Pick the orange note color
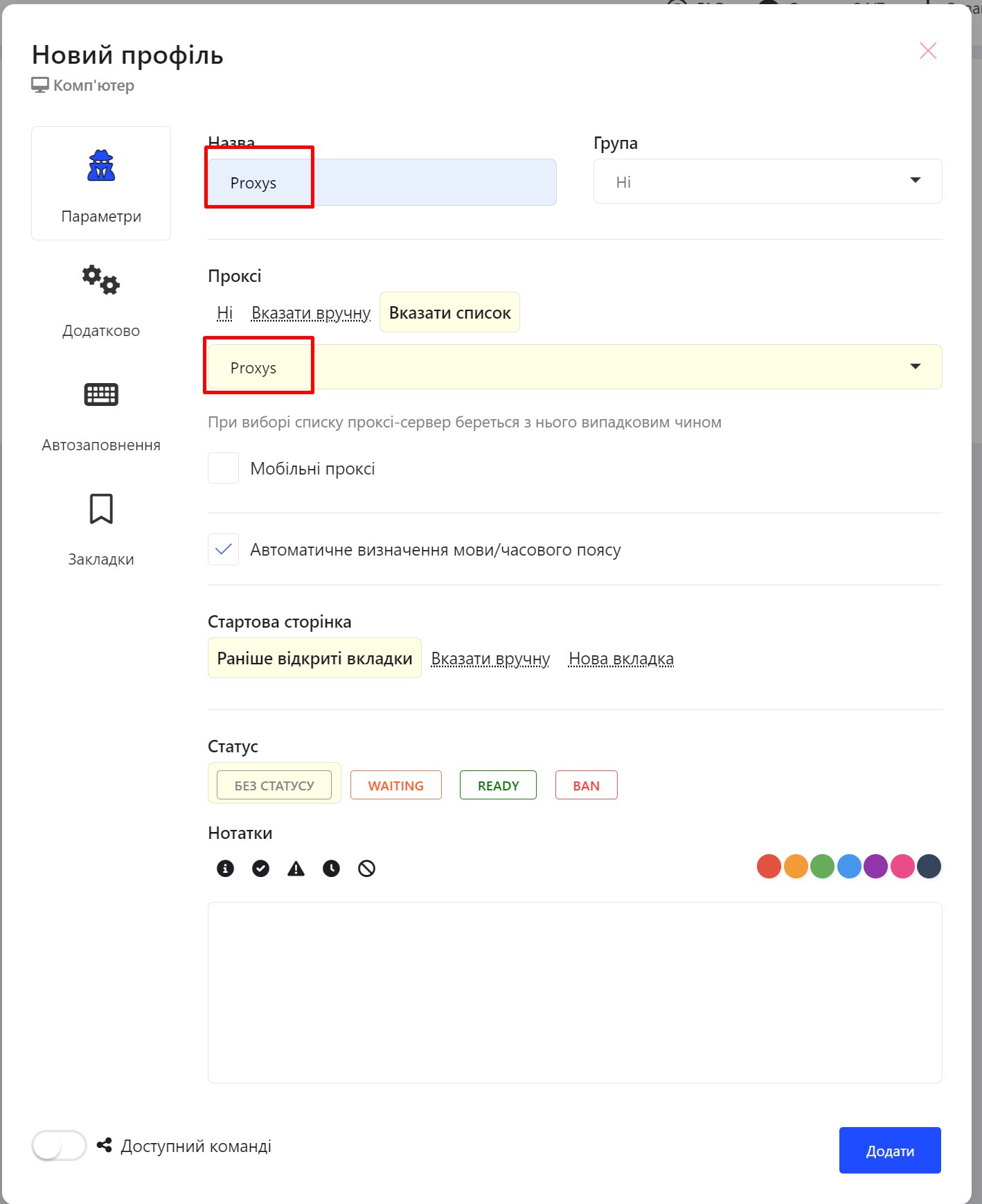The width and height of the screenshot is (982, 1204). 796,866
